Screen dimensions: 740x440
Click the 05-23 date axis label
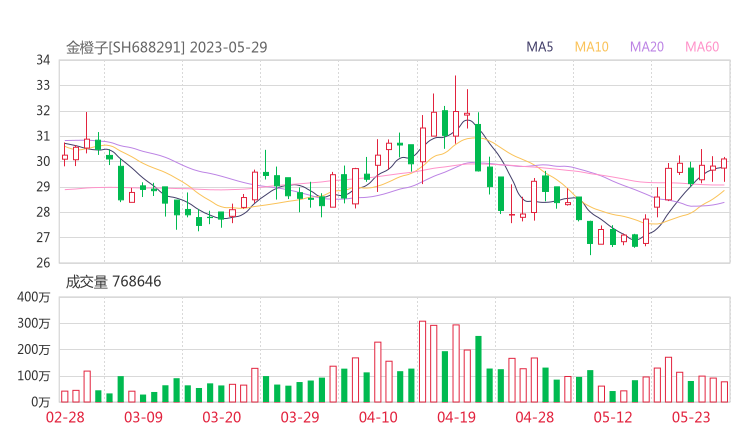tap(691, 417)
